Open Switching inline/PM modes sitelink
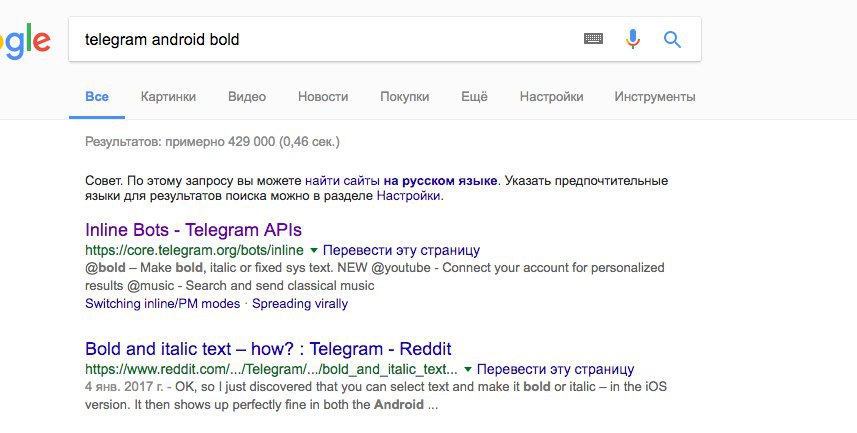The height and width of the screenshot is (433, 857). [163, 303]
